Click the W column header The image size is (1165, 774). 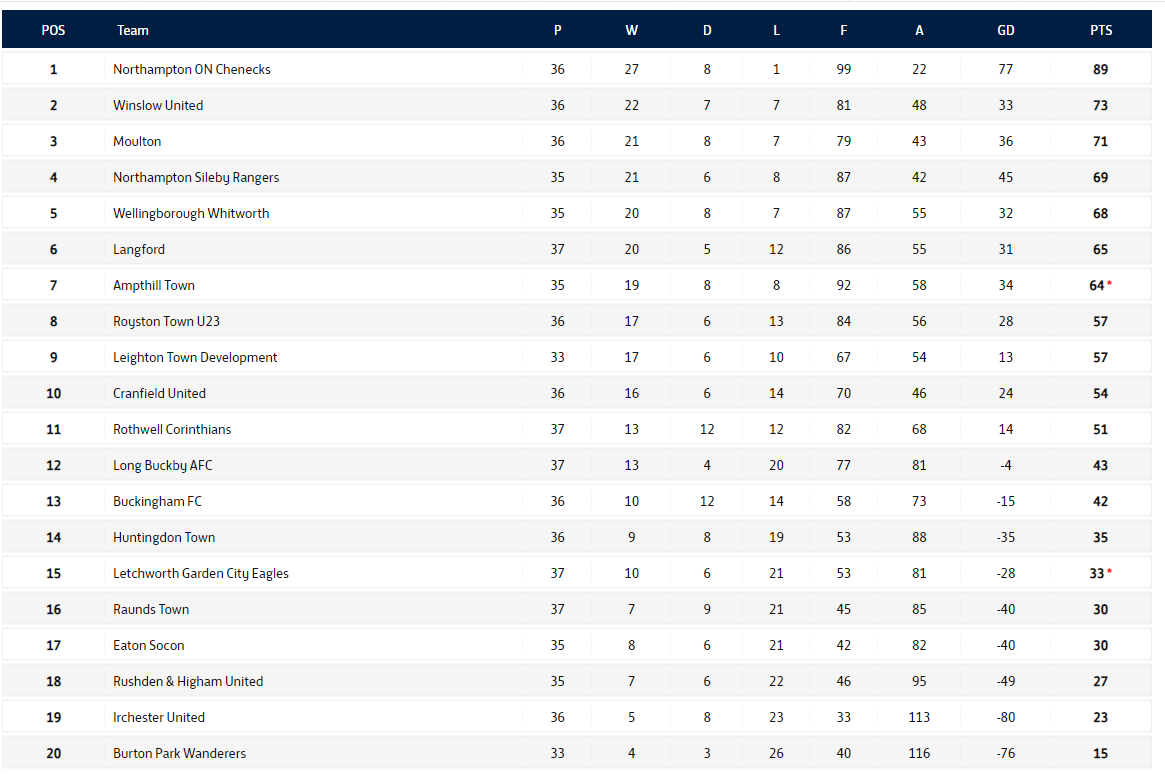(632, 31)
